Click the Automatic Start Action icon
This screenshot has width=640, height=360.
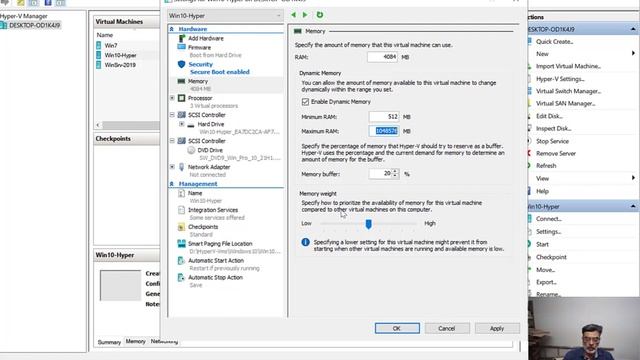[181, 260]
